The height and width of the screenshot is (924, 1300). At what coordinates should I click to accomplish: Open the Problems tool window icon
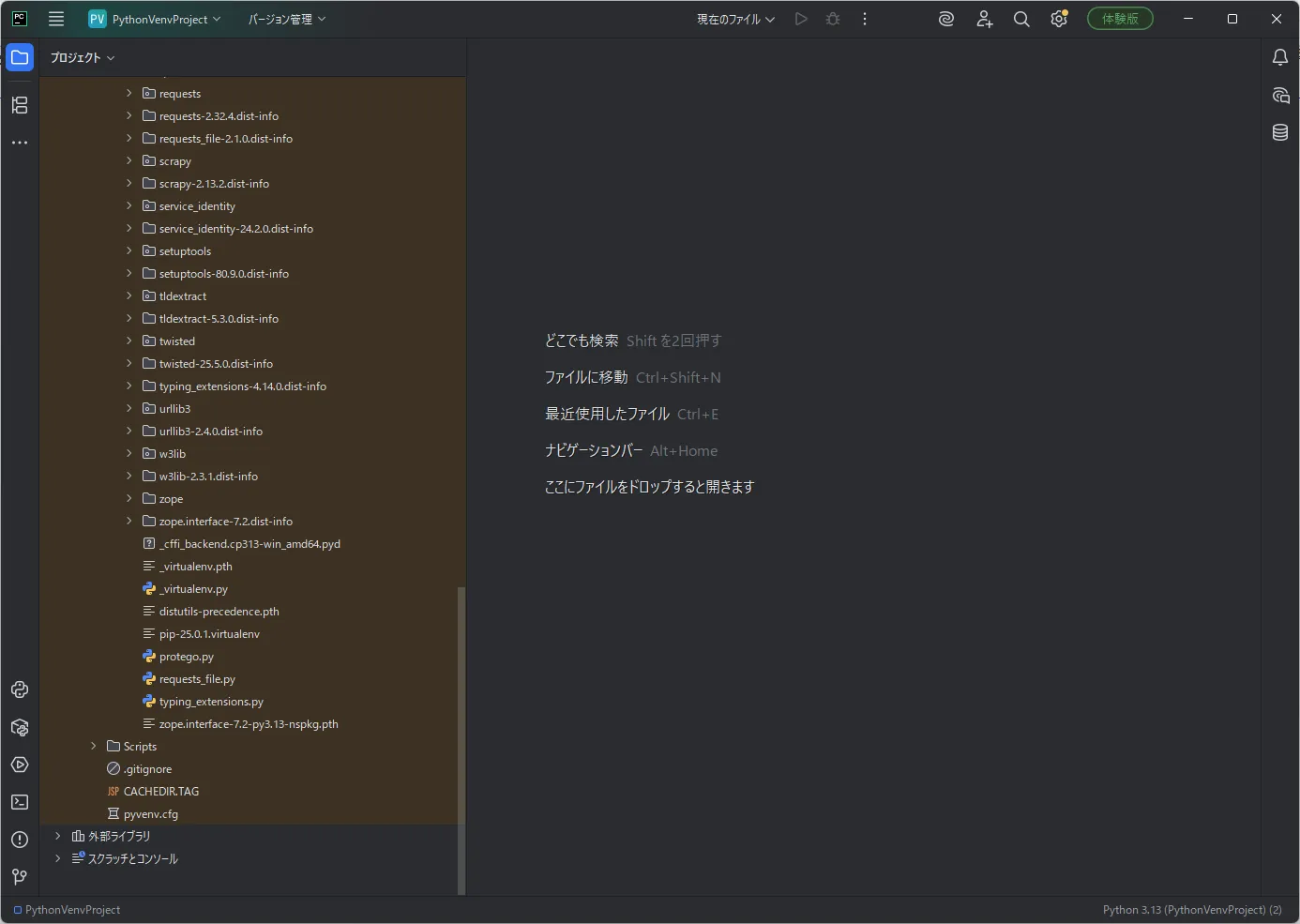(20, 840)
